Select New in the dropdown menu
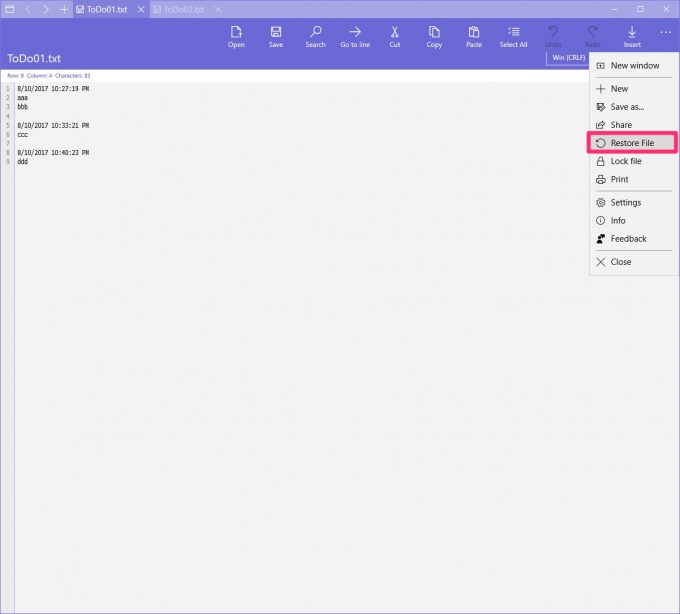 pyautogui.click(x=633, y=88)
